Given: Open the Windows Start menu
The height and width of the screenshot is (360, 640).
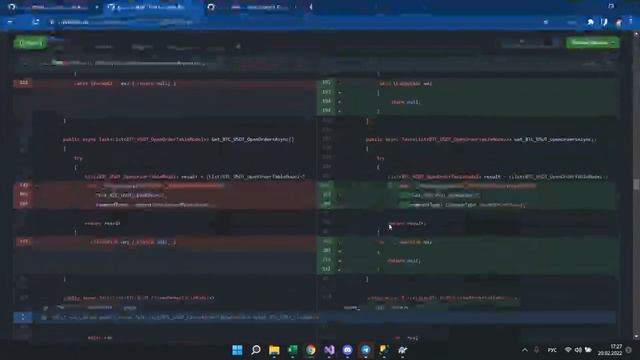Looking at the screenshot, I should 237,350.
